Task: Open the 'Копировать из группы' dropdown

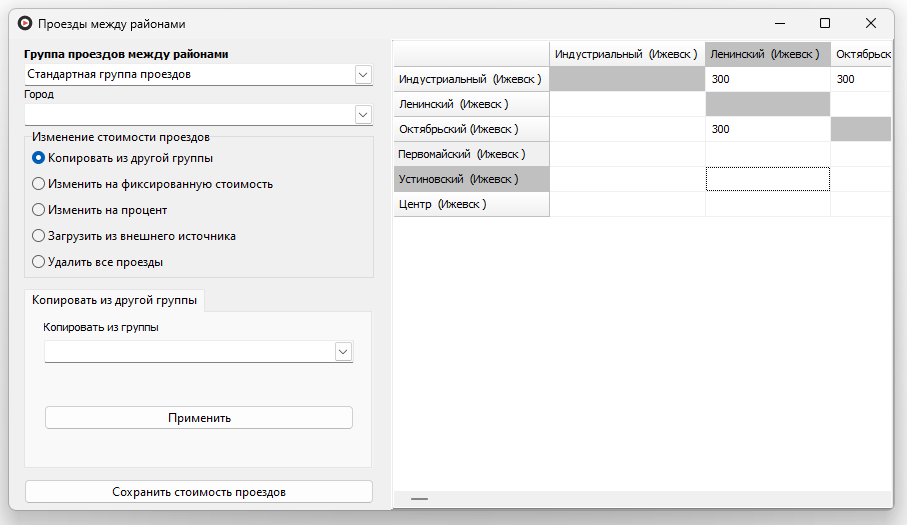Action: click(343, 351)
